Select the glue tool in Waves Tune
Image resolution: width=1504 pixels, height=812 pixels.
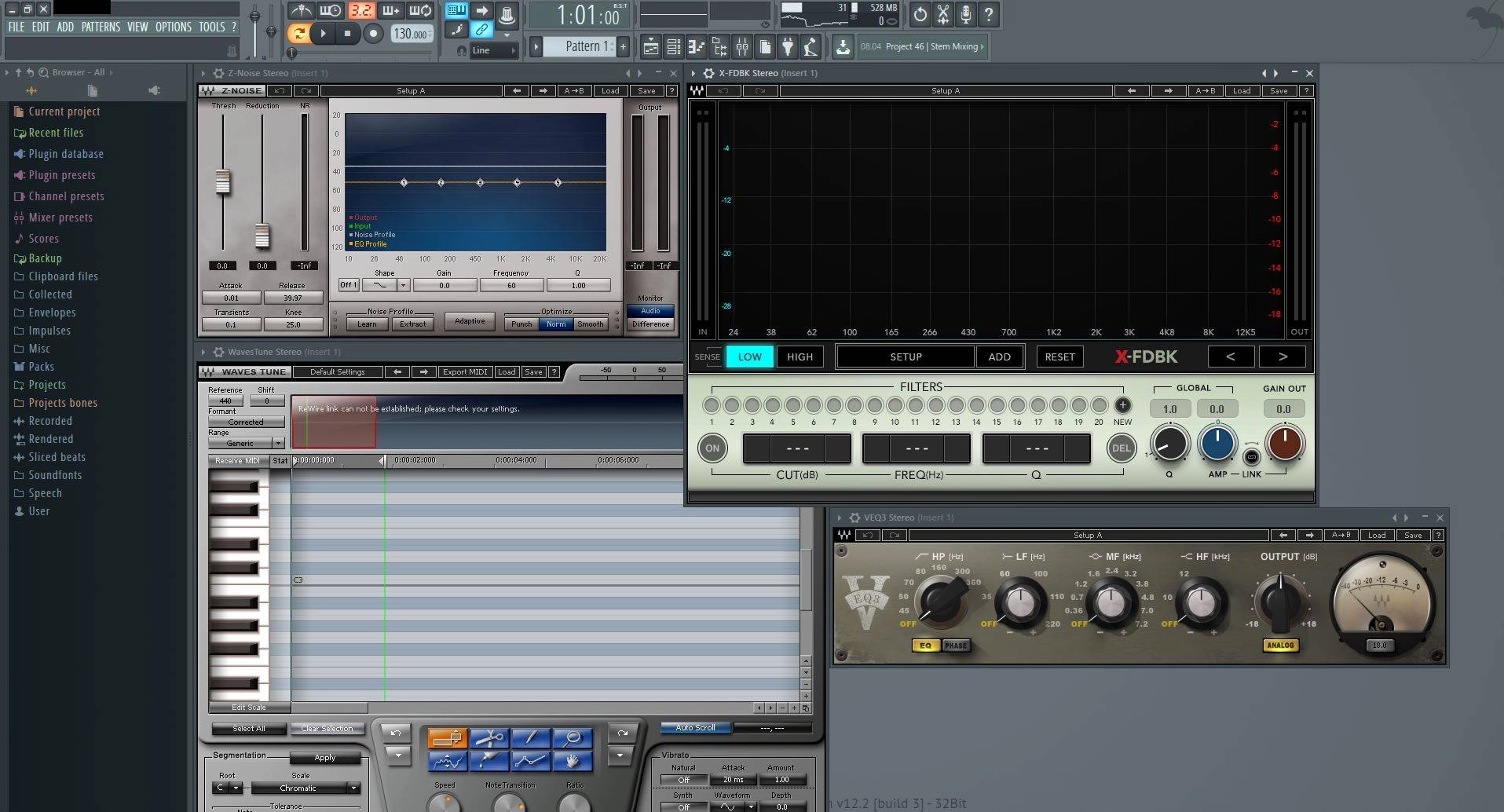489,760
